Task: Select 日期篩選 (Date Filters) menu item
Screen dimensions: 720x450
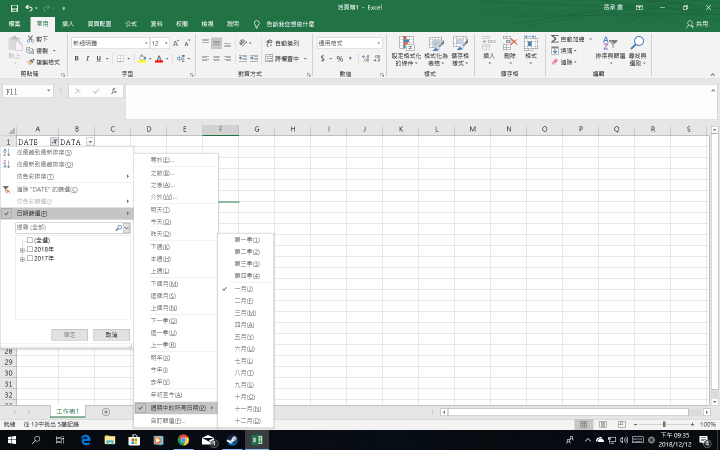Action: point(67,213)
